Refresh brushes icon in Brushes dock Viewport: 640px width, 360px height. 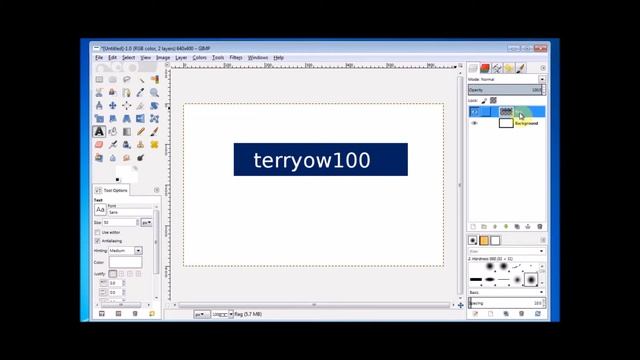point(538,313)
